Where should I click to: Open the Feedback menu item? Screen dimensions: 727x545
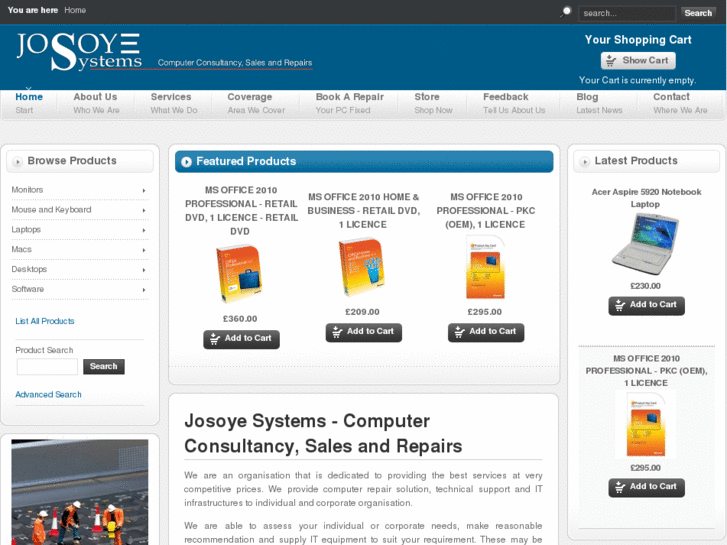514,103
